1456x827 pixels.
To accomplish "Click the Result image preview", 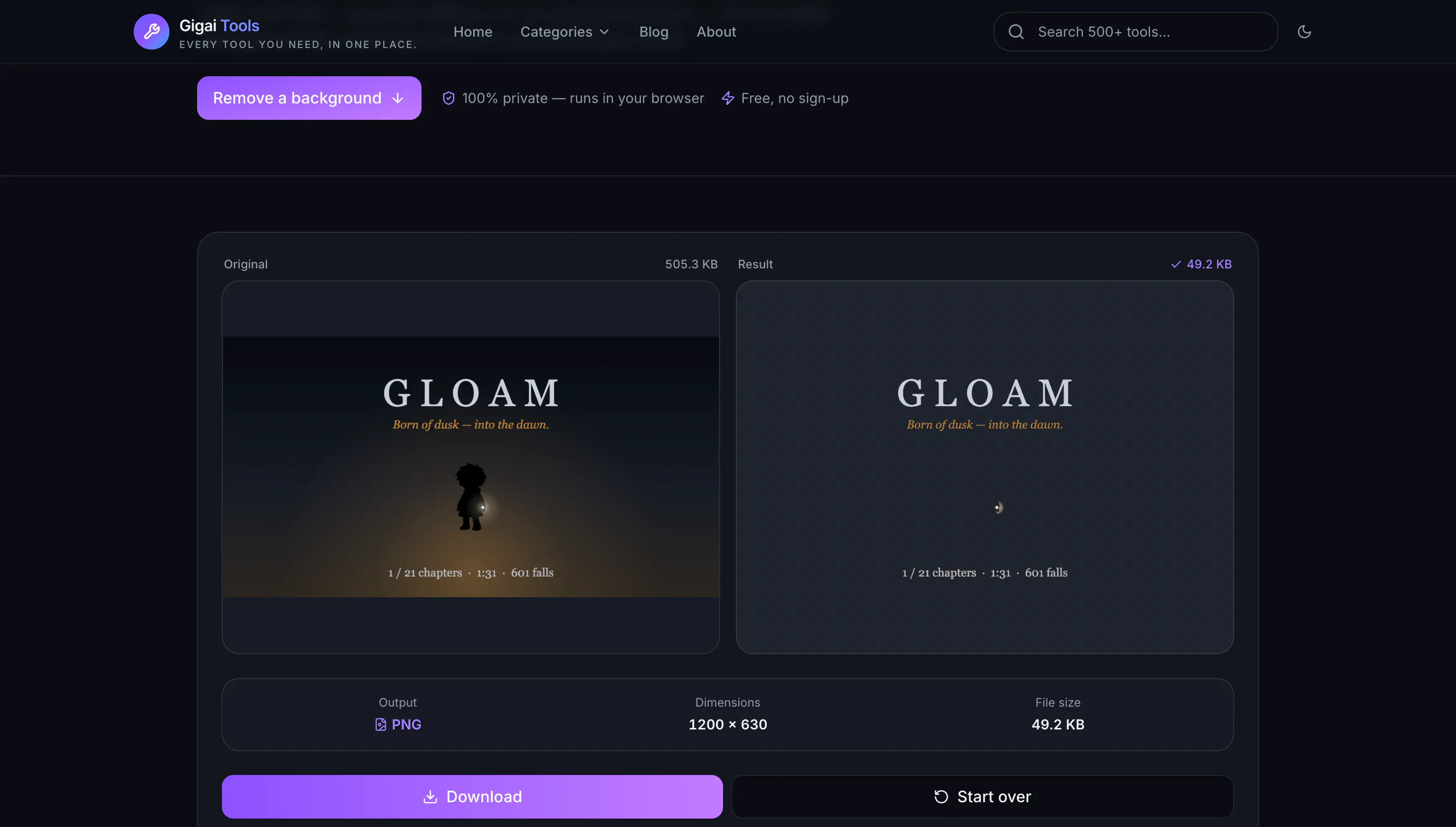I will tap(985, 467).
